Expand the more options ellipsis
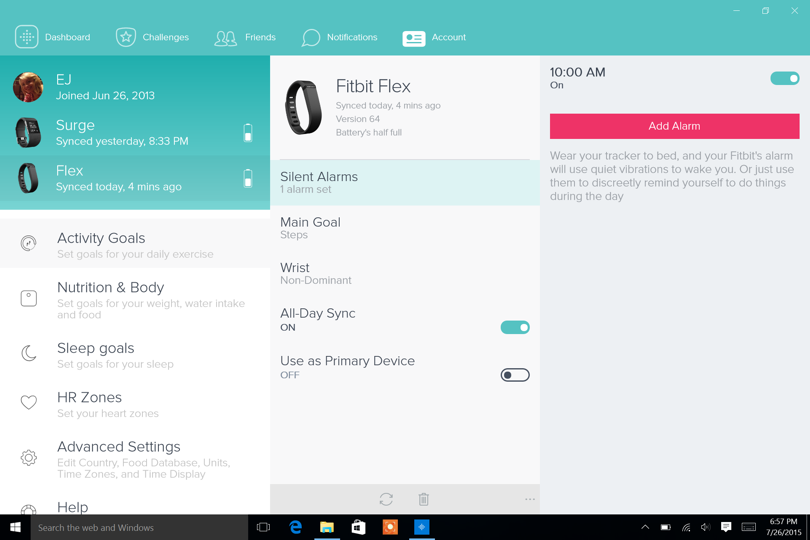This screenshot has height=540, width=810. tap(530, 499)
